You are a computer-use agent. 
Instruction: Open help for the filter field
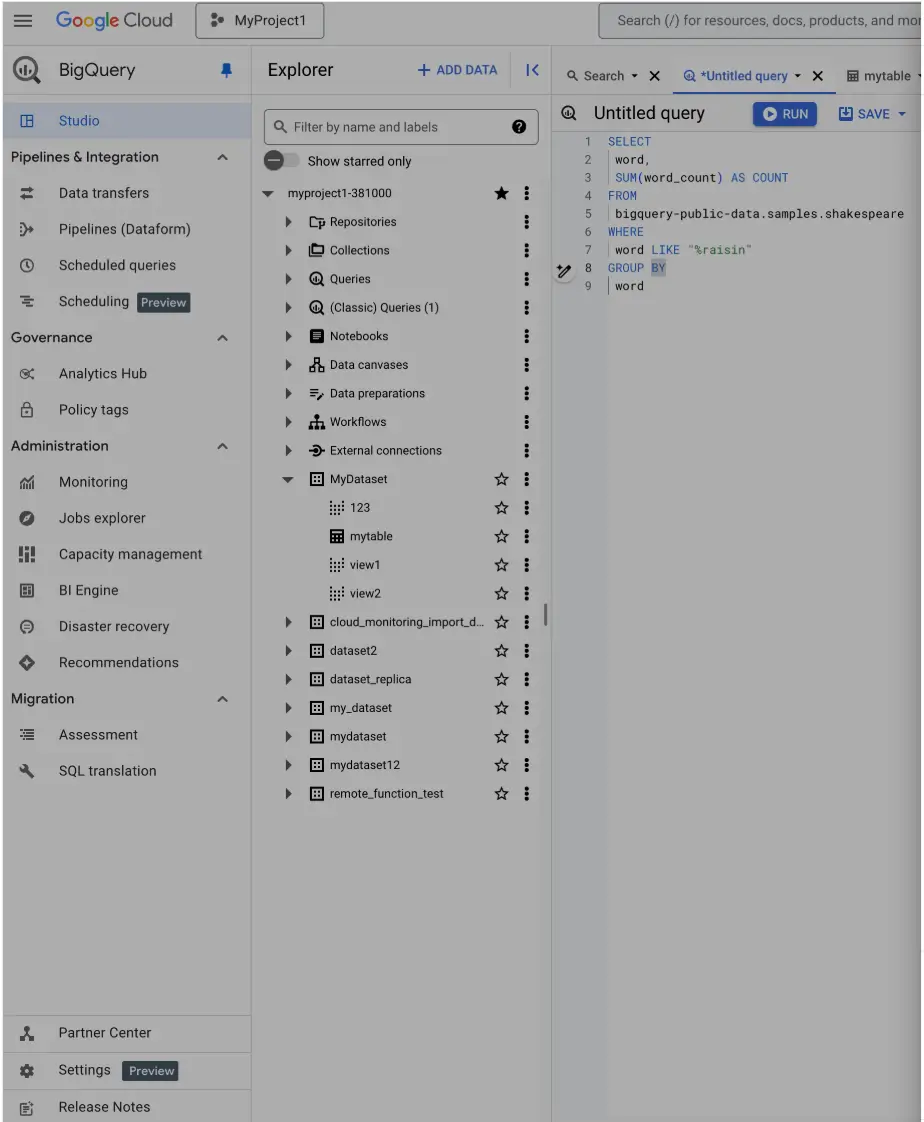point(519,127)
